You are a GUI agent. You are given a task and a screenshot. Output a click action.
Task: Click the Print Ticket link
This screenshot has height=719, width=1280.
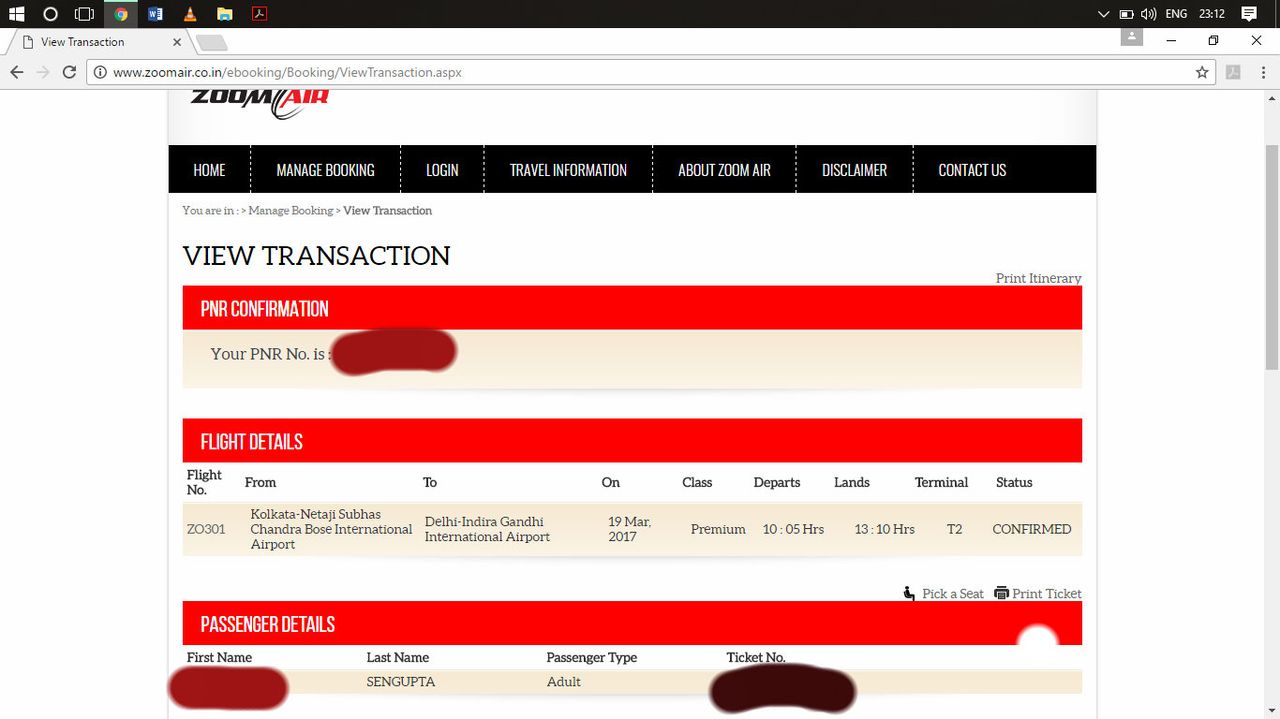pyautogui.click(x=1046, y=594)
